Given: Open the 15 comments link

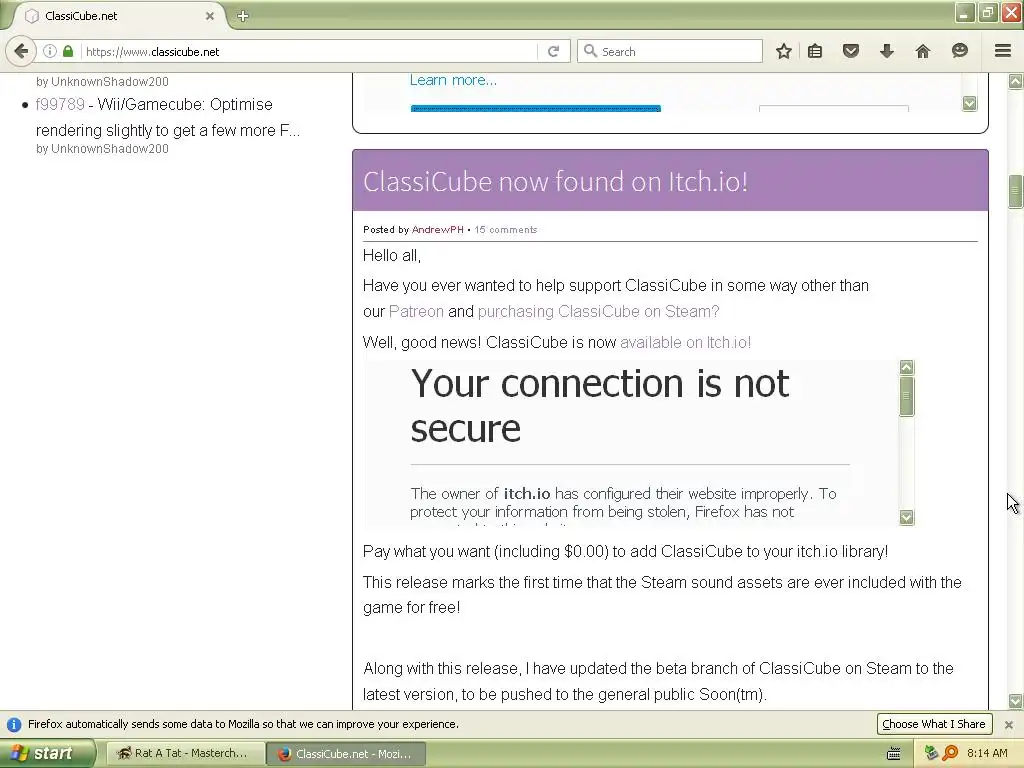Looking at the screenshot, I should point(505,230).
